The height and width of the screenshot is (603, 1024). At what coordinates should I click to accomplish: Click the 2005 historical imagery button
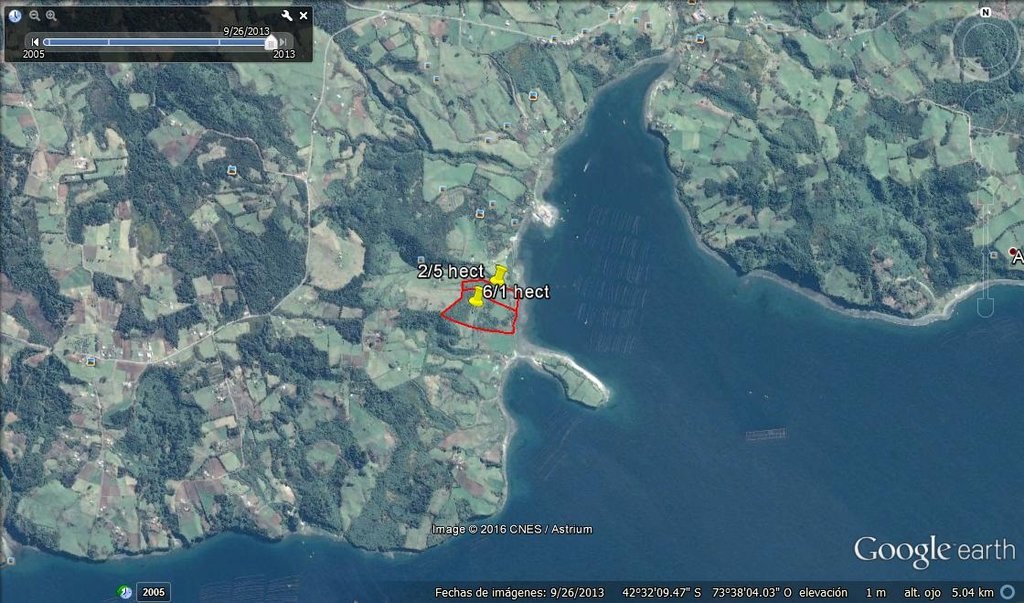point(153,592)
